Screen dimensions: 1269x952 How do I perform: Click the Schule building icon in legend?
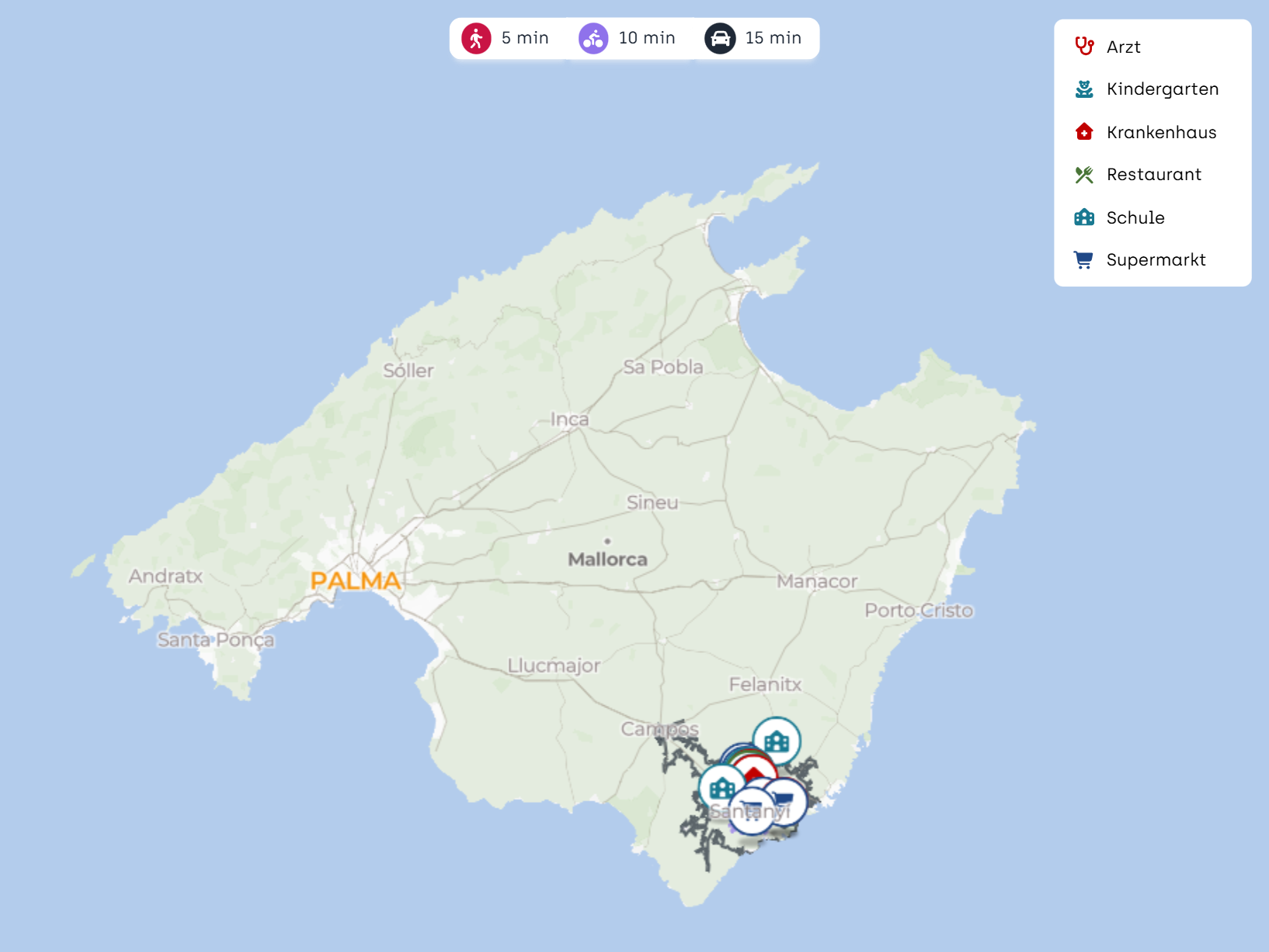click(1084, 217)
